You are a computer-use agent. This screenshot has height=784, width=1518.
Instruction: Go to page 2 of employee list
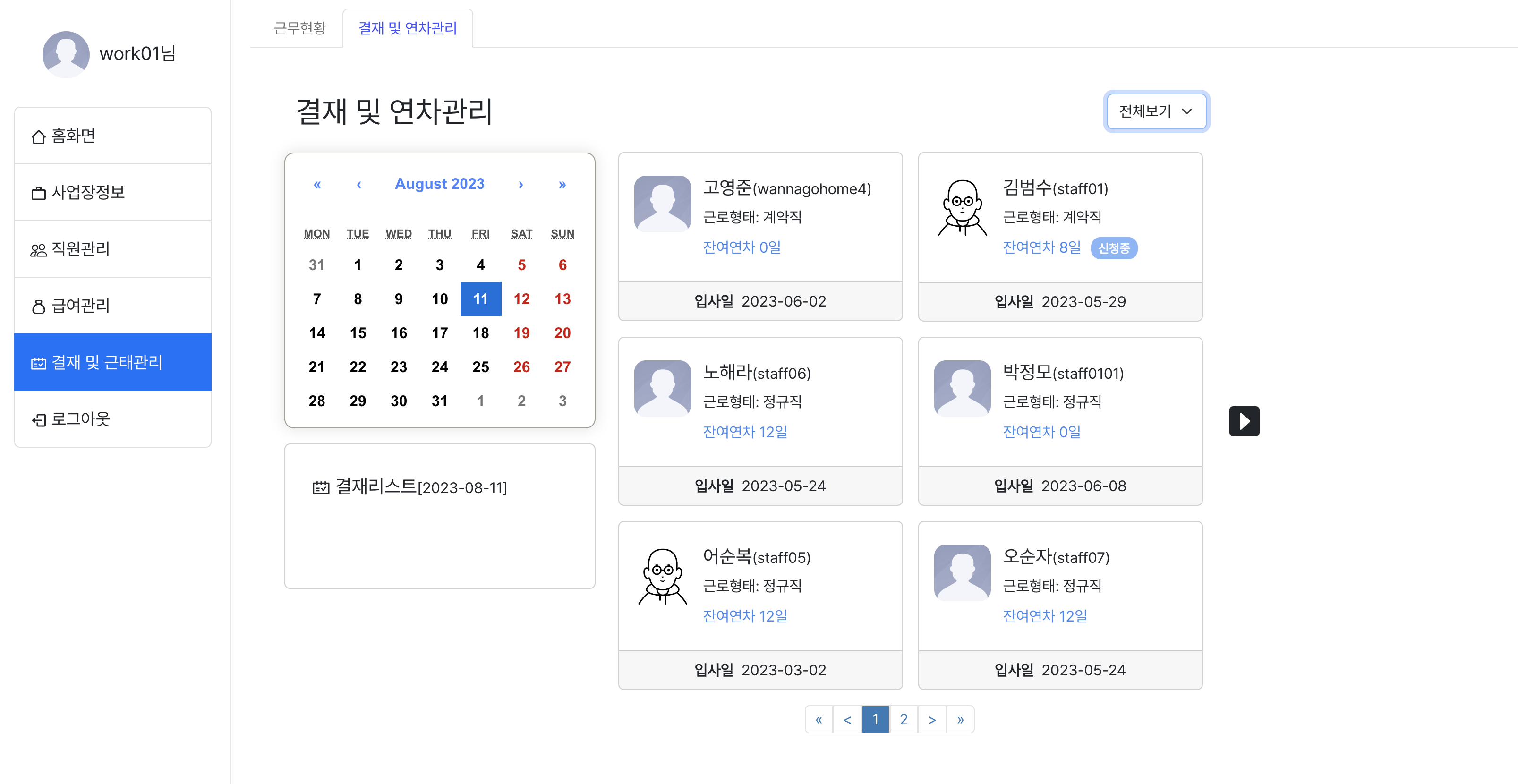tap(904, 719)
